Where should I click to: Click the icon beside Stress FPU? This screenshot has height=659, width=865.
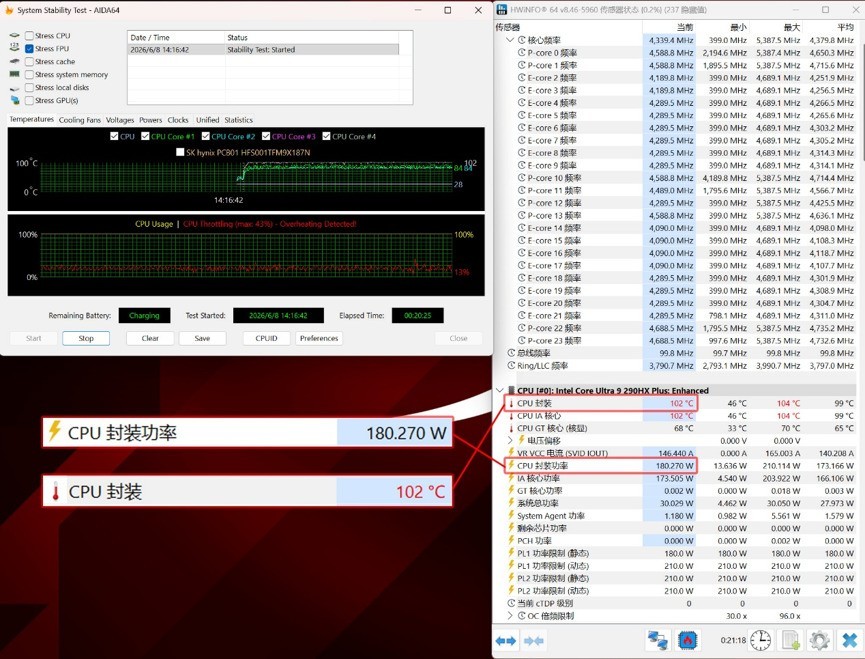(x=14, y=48)
